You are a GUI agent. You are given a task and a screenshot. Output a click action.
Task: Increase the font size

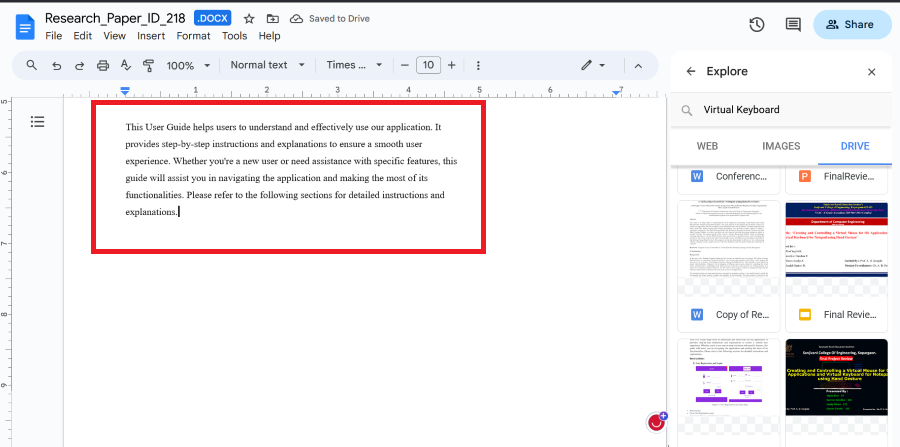pyautogui.click(x=451, y=65)
